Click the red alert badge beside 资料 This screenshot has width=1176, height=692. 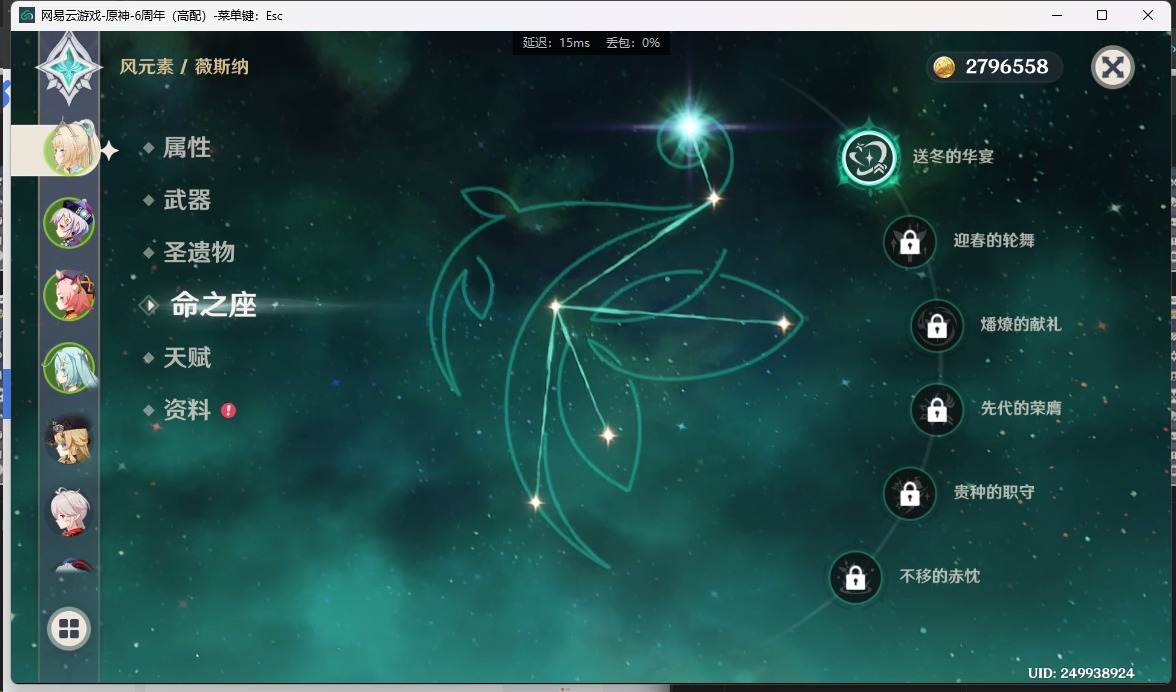tap(228, 410)
